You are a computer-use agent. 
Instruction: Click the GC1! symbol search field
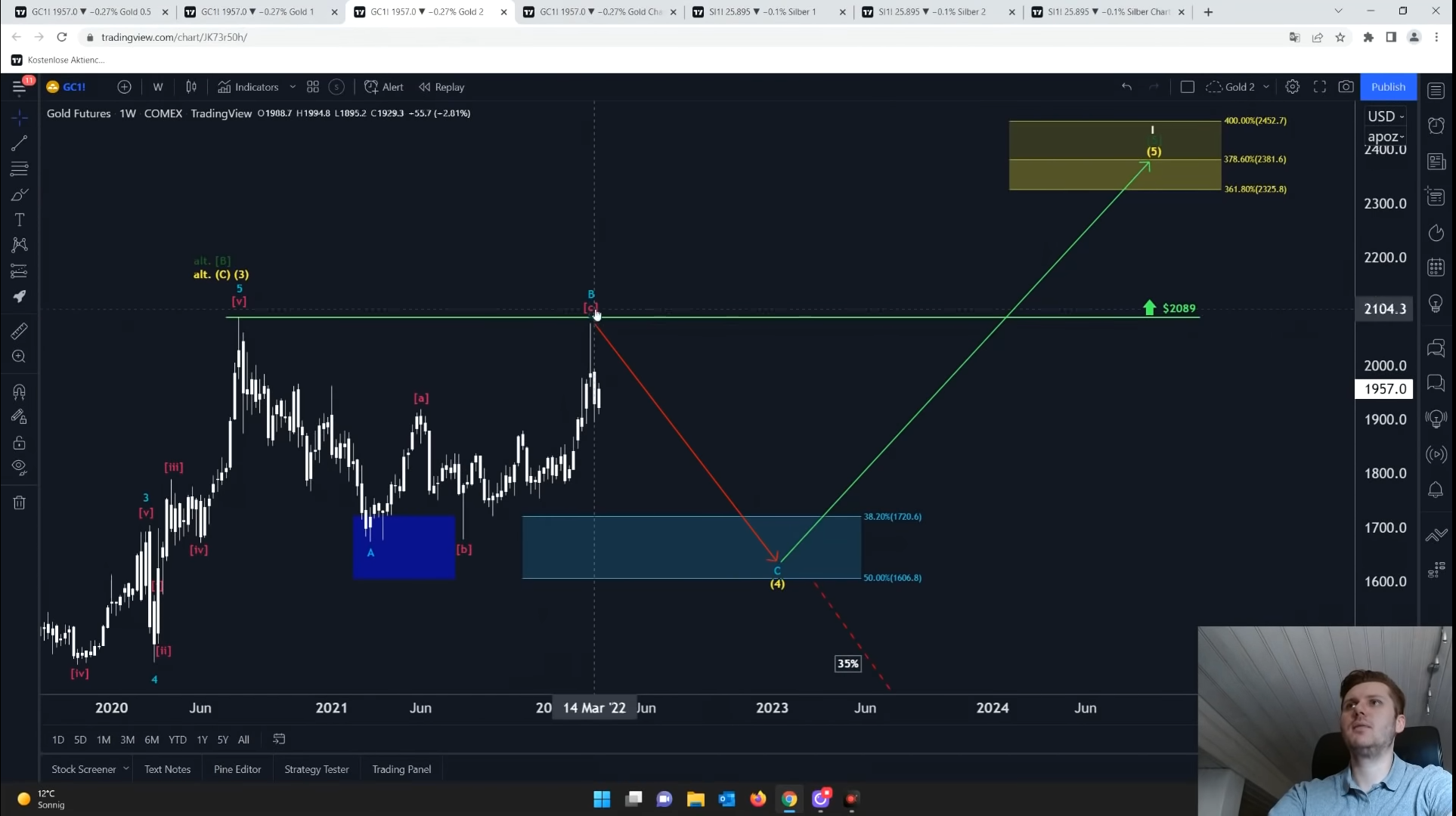[x=74, y=87]
